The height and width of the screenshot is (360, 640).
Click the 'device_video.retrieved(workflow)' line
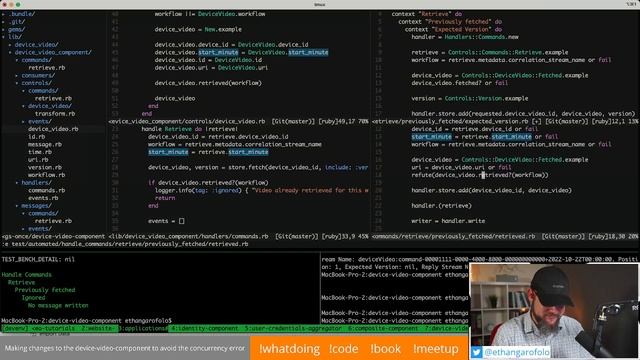tap(208, 83)
